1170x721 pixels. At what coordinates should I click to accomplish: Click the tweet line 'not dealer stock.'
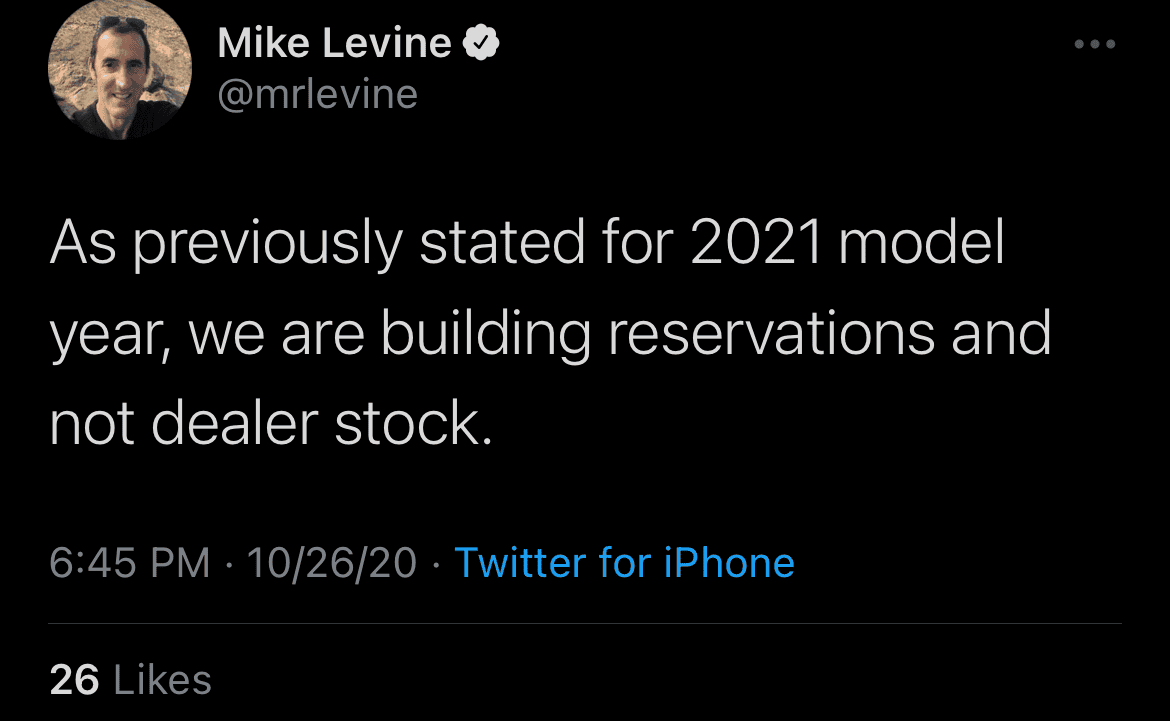272,423
